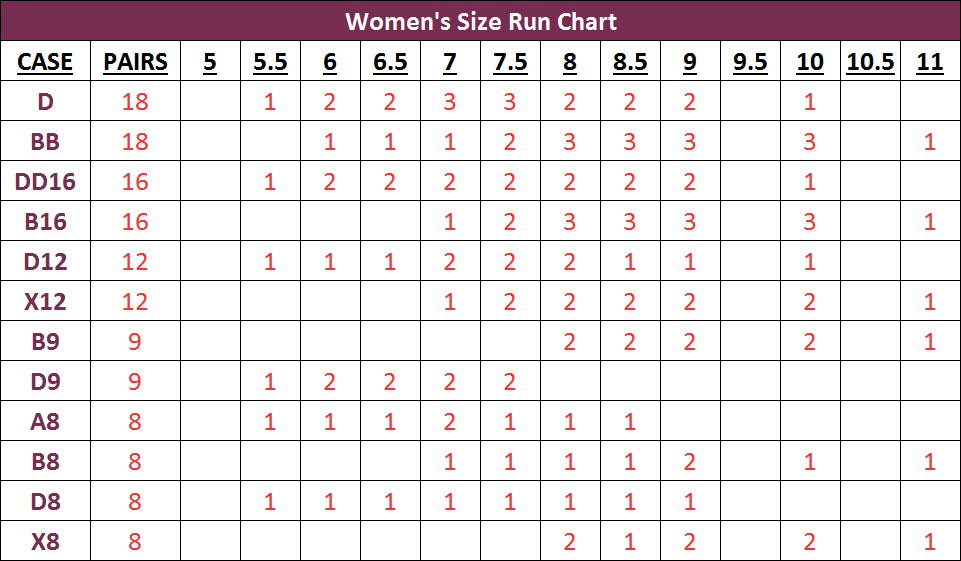Select the size 10 cell in row BB

810,142
